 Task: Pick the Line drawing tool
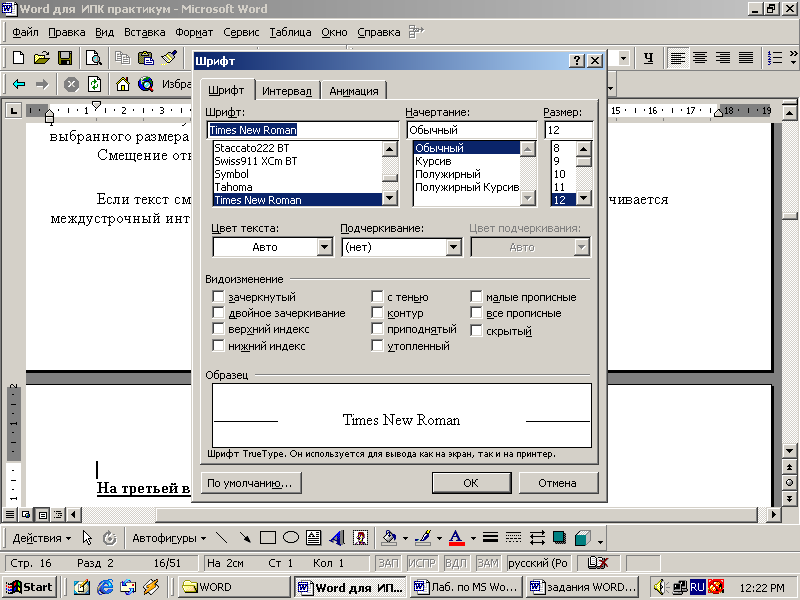click(x=221, y=538)
